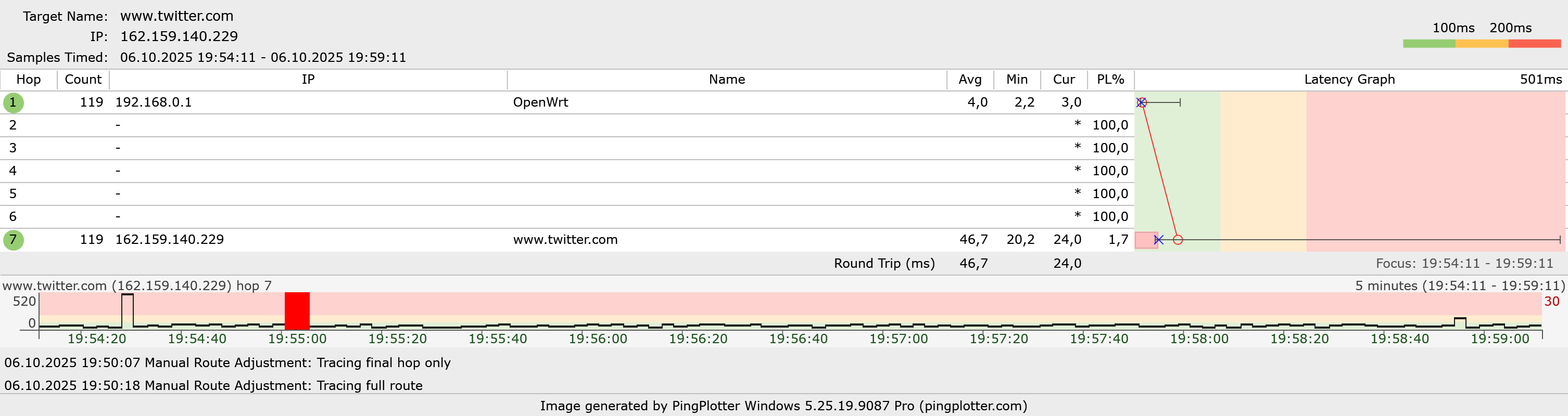Image resolution: width=1568 pixels, height=416 pixels.
Task: Click the Name column header
Action: click(x=727, y=80)
